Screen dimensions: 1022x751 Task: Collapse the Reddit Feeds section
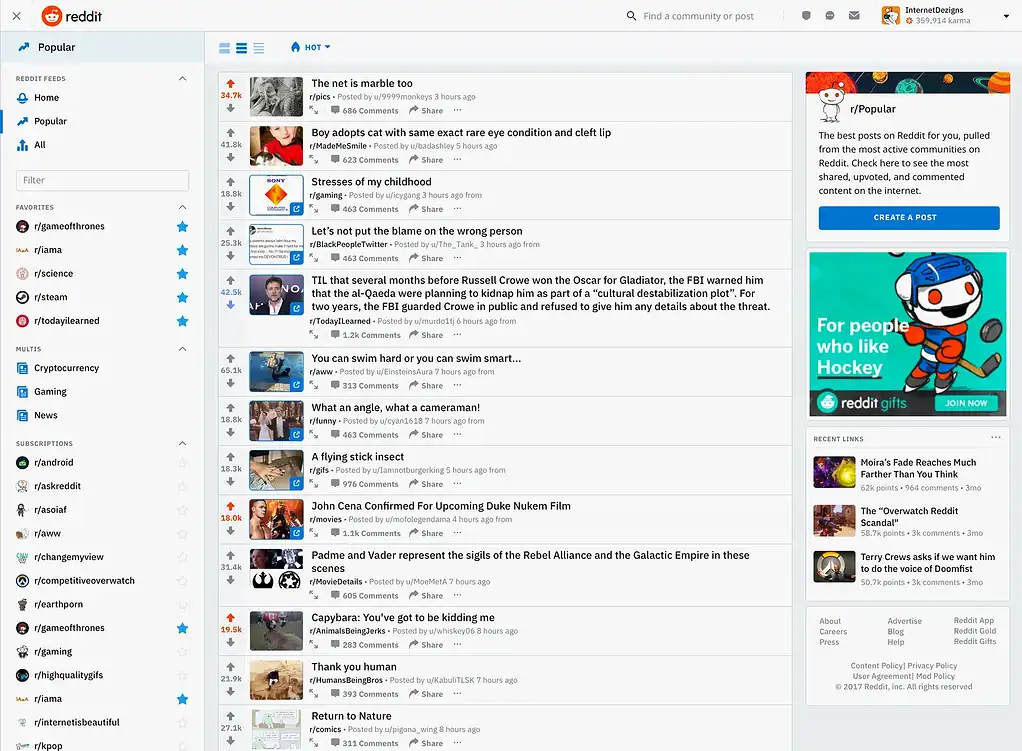tap(182, 78)
